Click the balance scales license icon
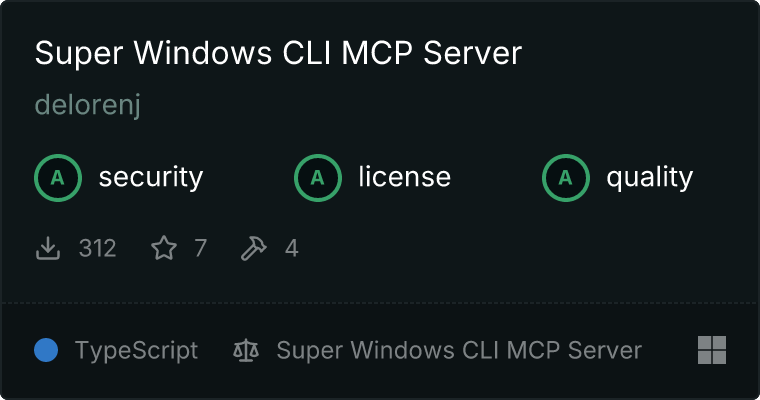The image size is (760, 400). [x=246, y=350]
